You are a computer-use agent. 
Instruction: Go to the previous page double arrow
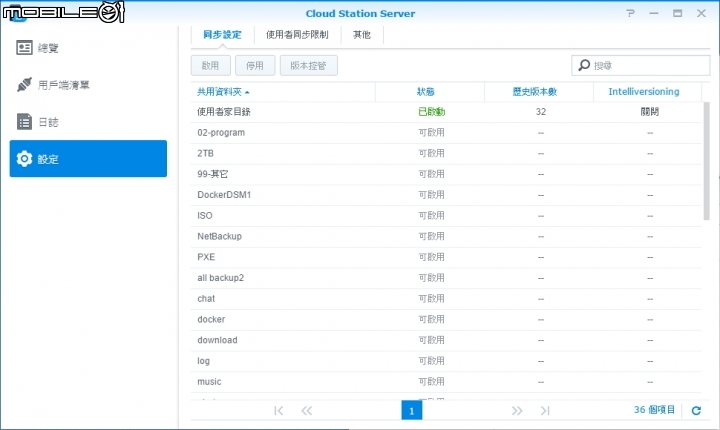[306, 410]
